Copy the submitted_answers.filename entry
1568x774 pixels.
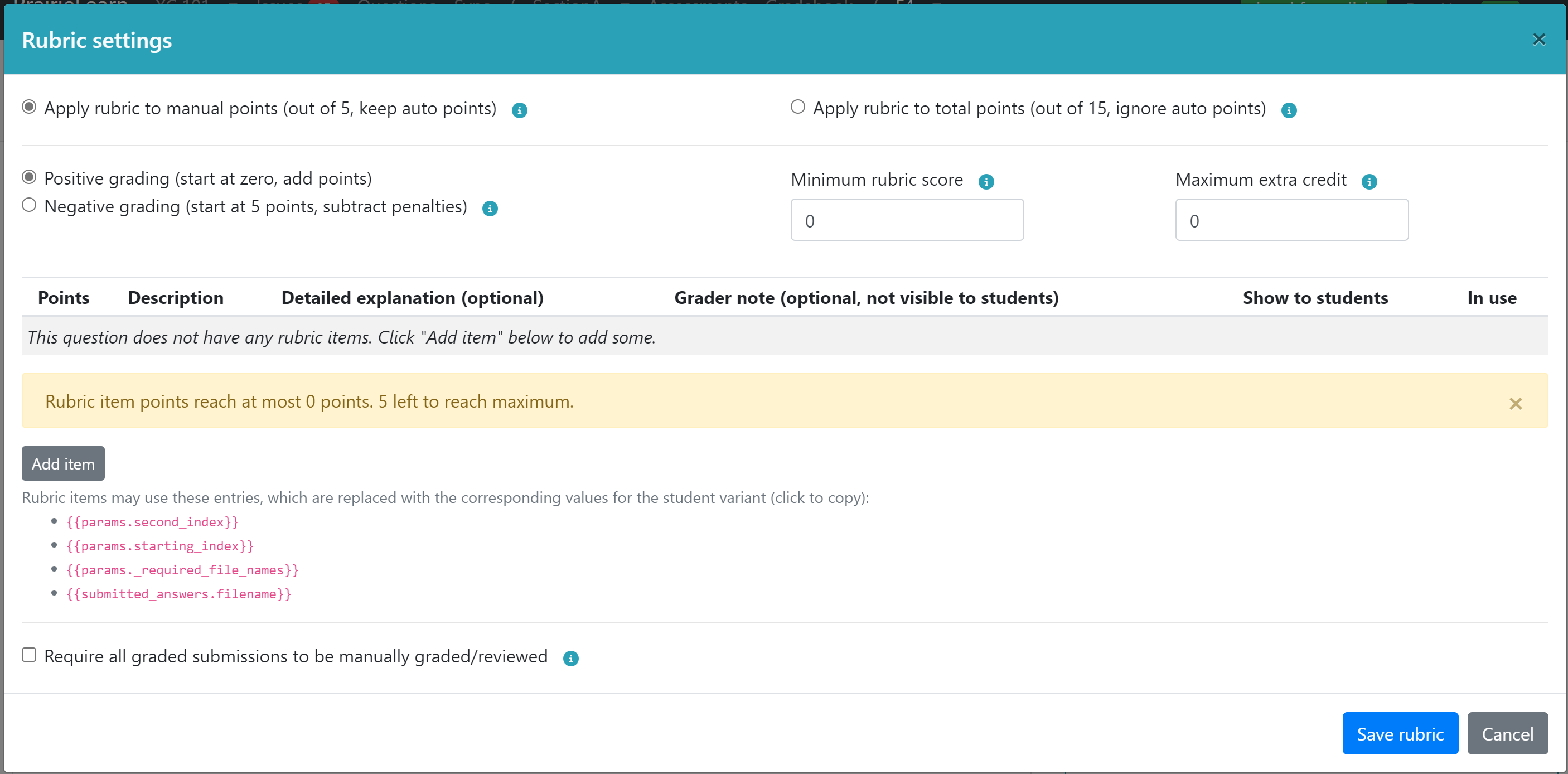coord(178,594)
